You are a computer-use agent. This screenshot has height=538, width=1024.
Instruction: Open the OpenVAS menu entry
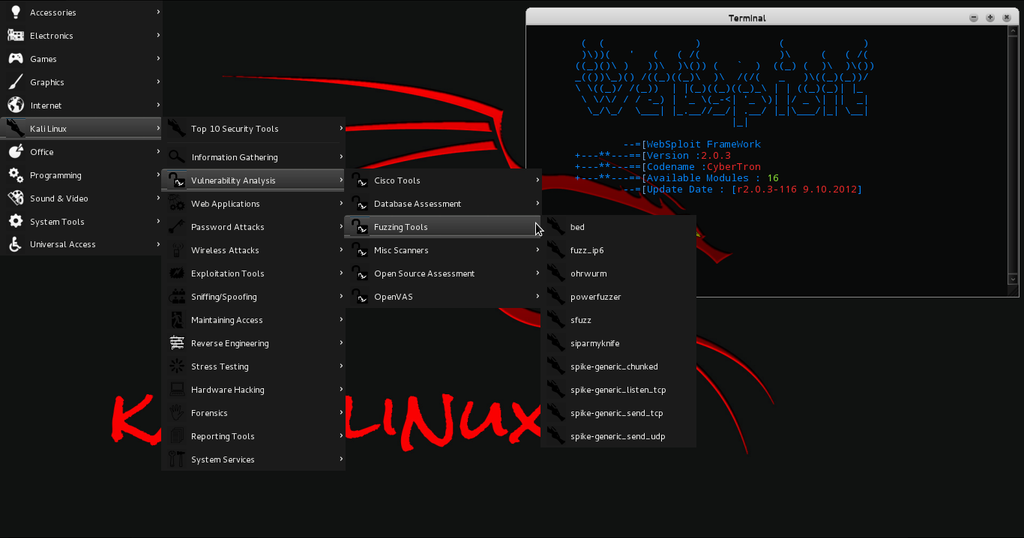[x=443, y=296]
